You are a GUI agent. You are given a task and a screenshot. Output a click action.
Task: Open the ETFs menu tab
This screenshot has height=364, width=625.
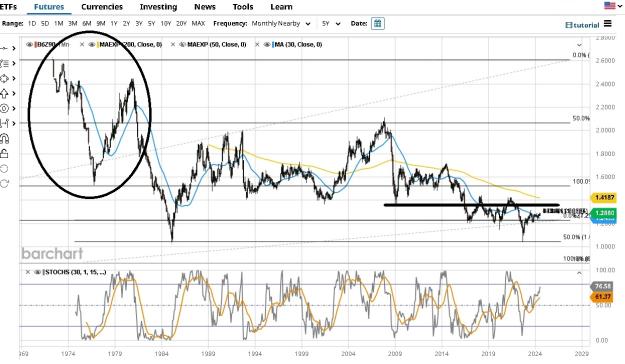8,7
